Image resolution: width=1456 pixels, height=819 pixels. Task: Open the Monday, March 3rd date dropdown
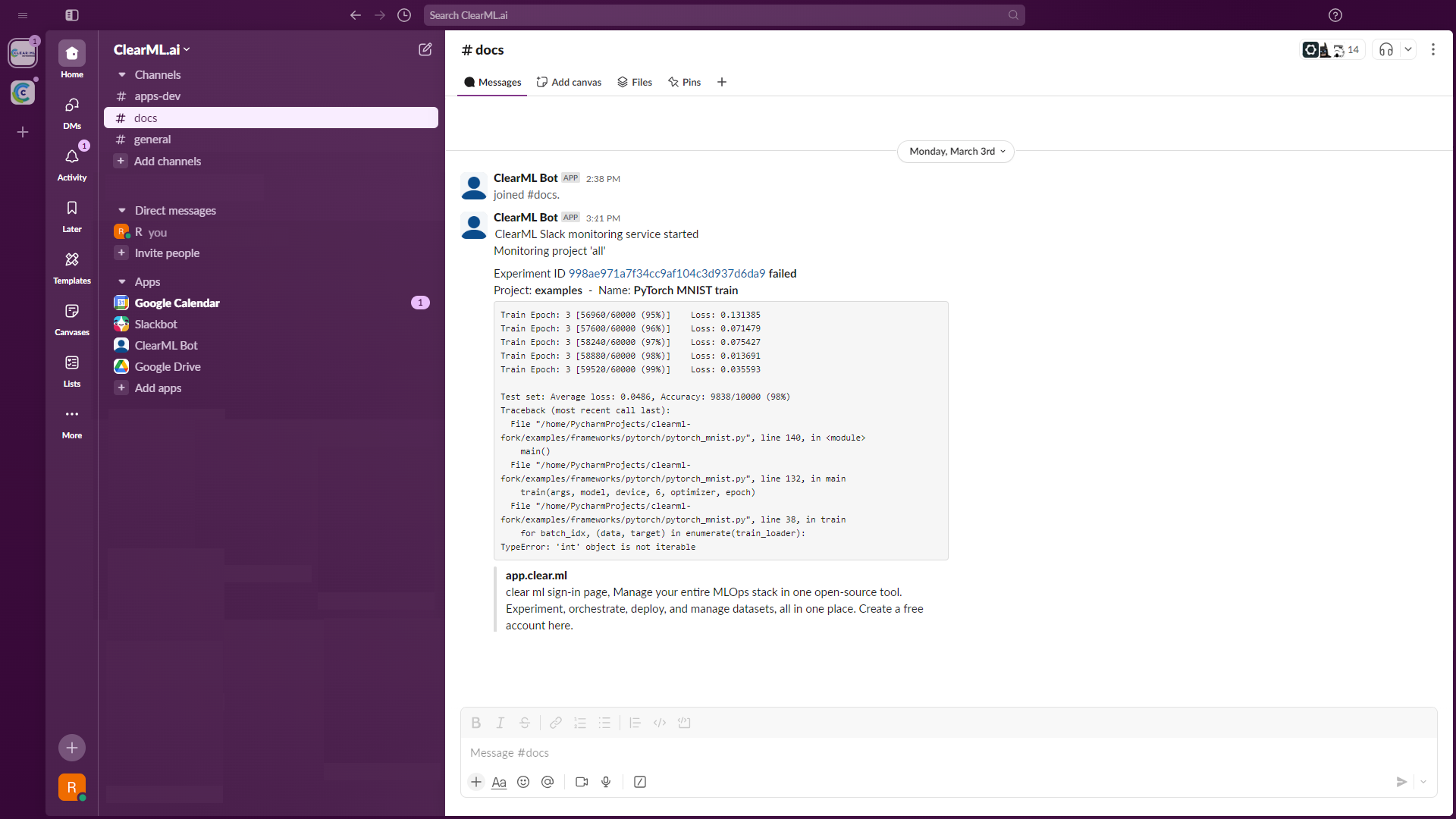(x=955, y=151)
